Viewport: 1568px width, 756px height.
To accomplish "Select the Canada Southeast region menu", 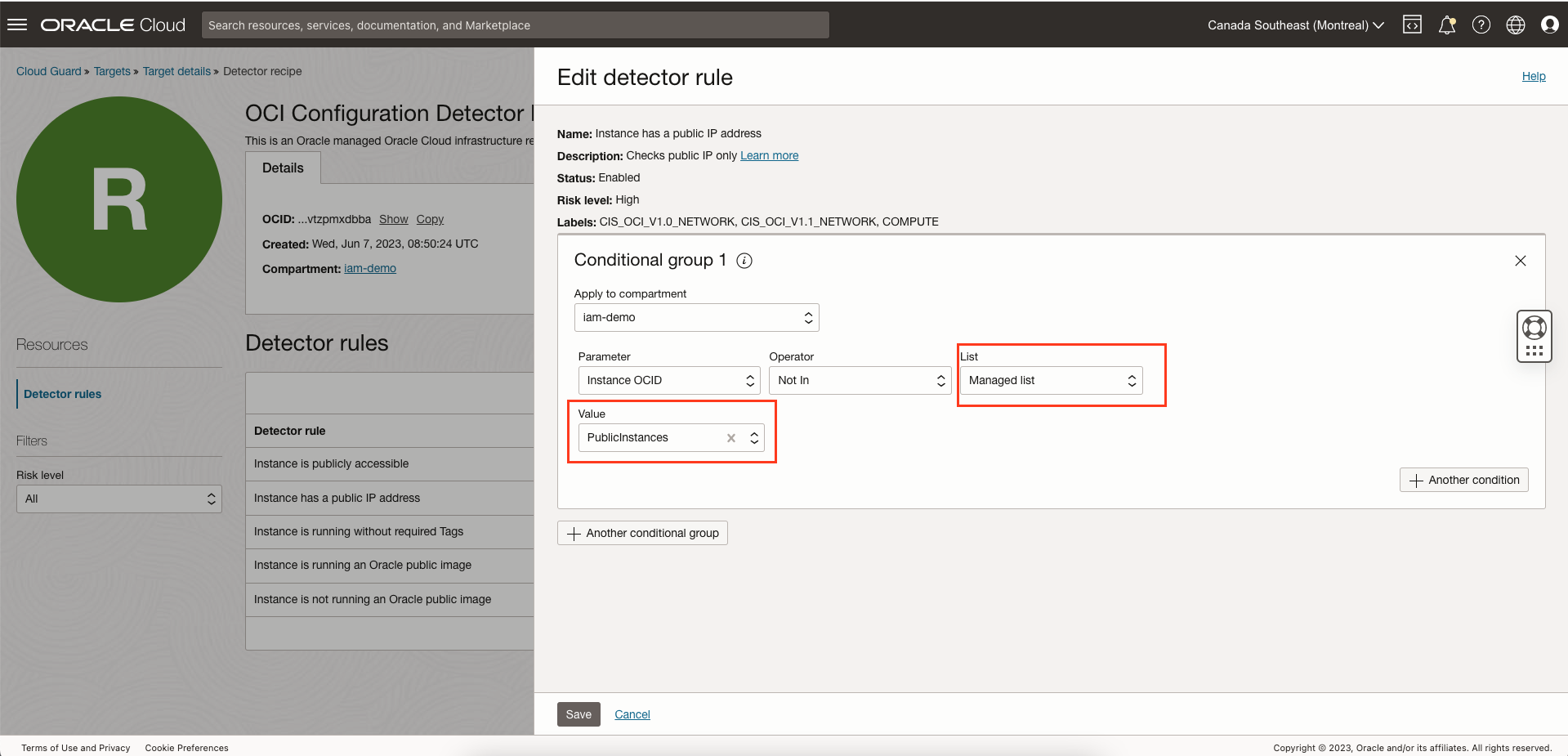I will click(1295, 25).
